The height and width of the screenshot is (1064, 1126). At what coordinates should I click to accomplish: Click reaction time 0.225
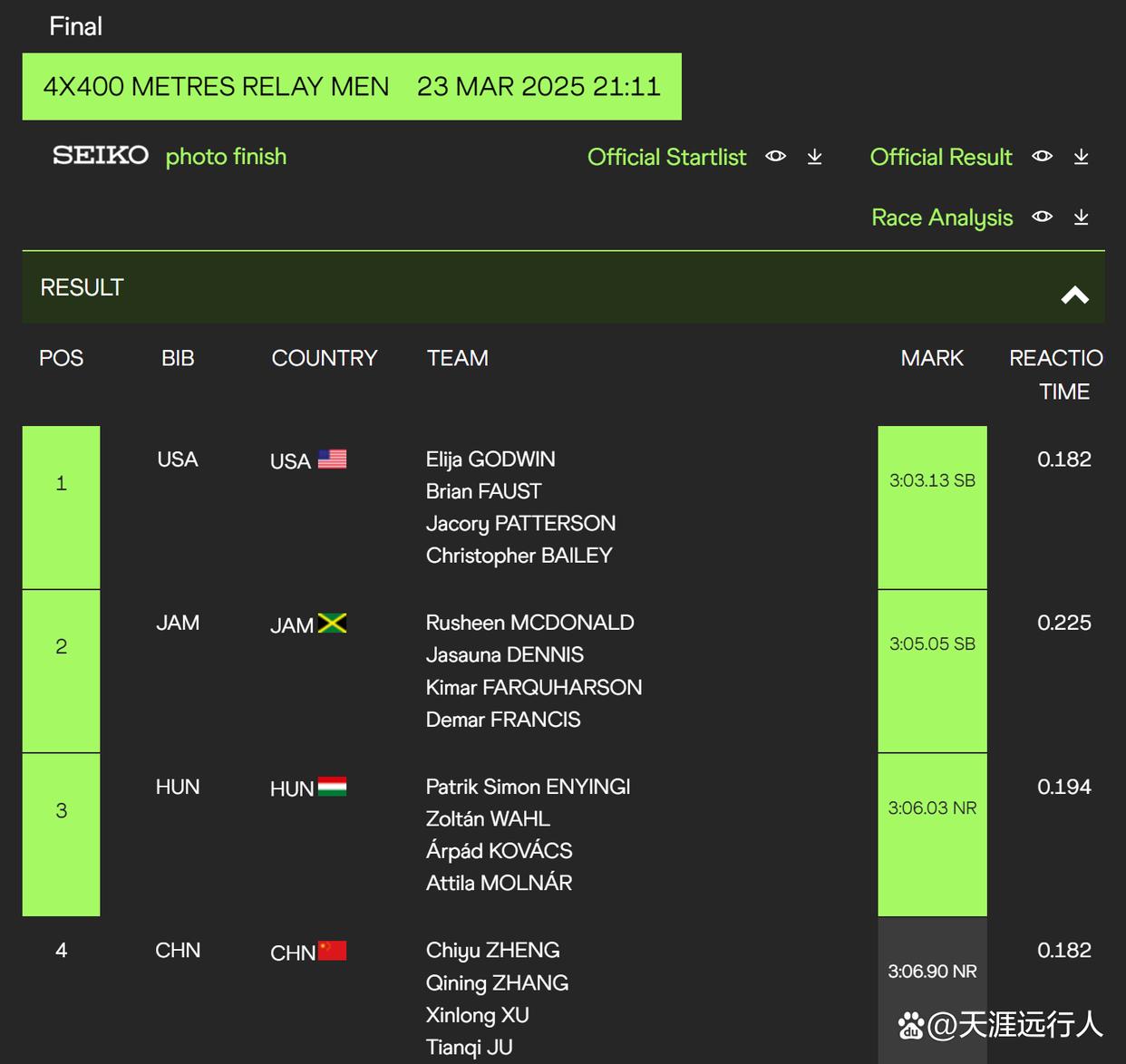1064,623
